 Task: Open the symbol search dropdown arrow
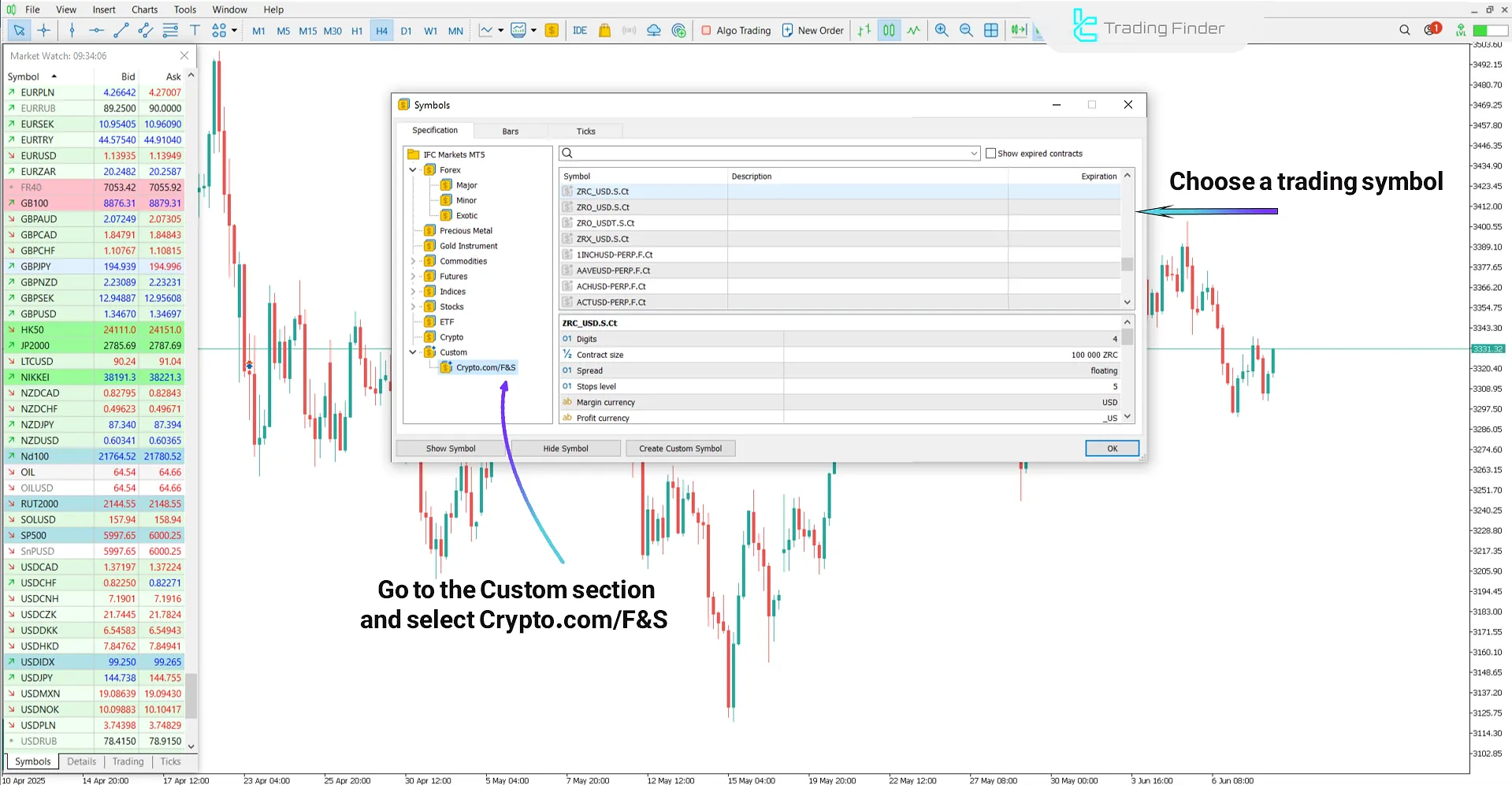point(972,153)
